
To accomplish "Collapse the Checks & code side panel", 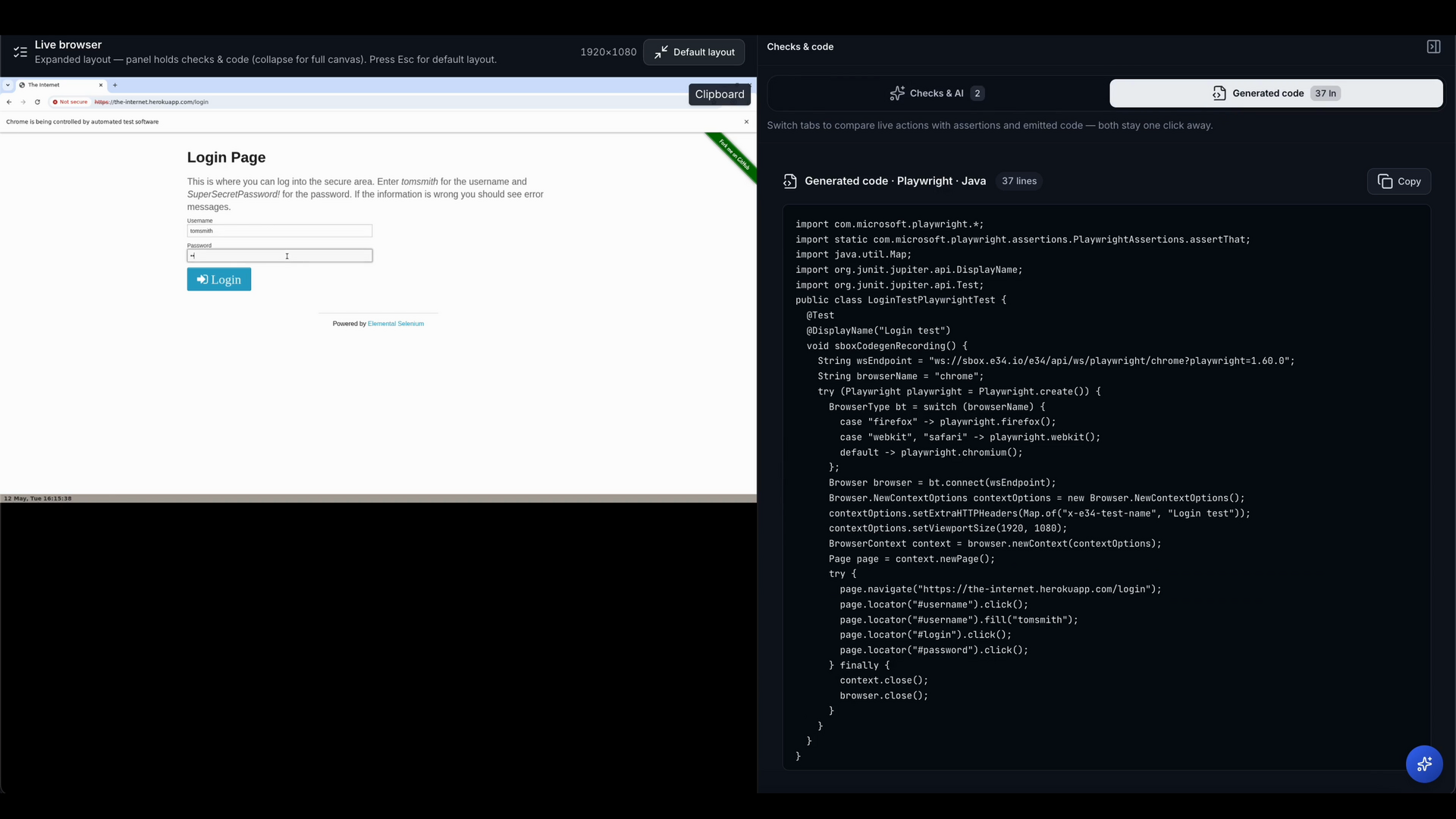I will 1433,47.
